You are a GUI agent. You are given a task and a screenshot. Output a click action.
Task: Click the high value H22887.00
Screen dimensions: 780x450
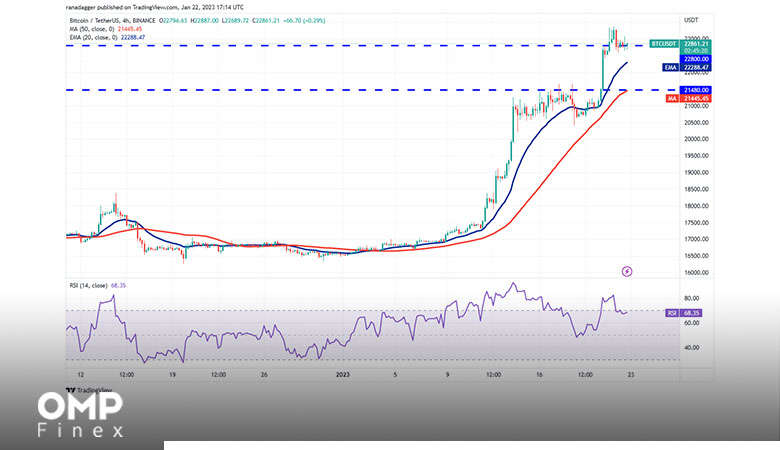(x=204, y=20)
